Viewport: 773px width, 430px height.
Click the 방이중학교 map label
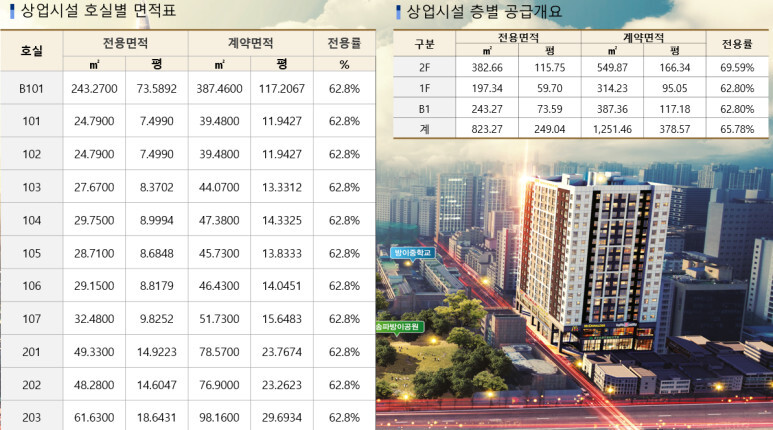point(413,253)
